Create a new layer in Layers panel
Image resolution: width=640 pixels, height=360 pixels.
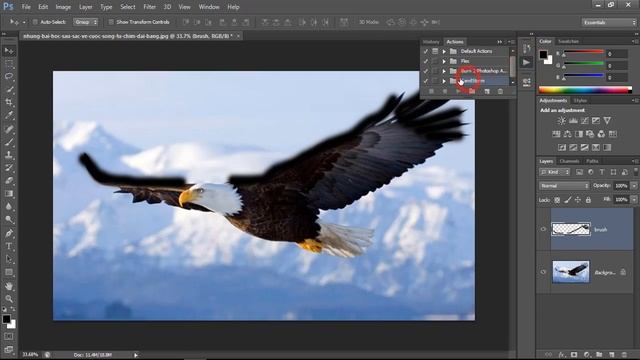click(x=611, y=355)
